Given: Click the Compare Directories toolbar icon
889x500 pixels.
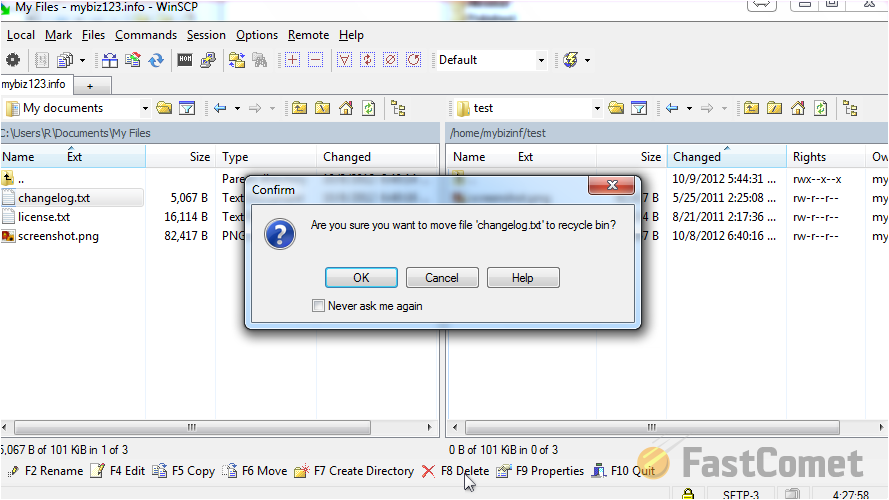Looking at the screenshot, I should 110,60.
